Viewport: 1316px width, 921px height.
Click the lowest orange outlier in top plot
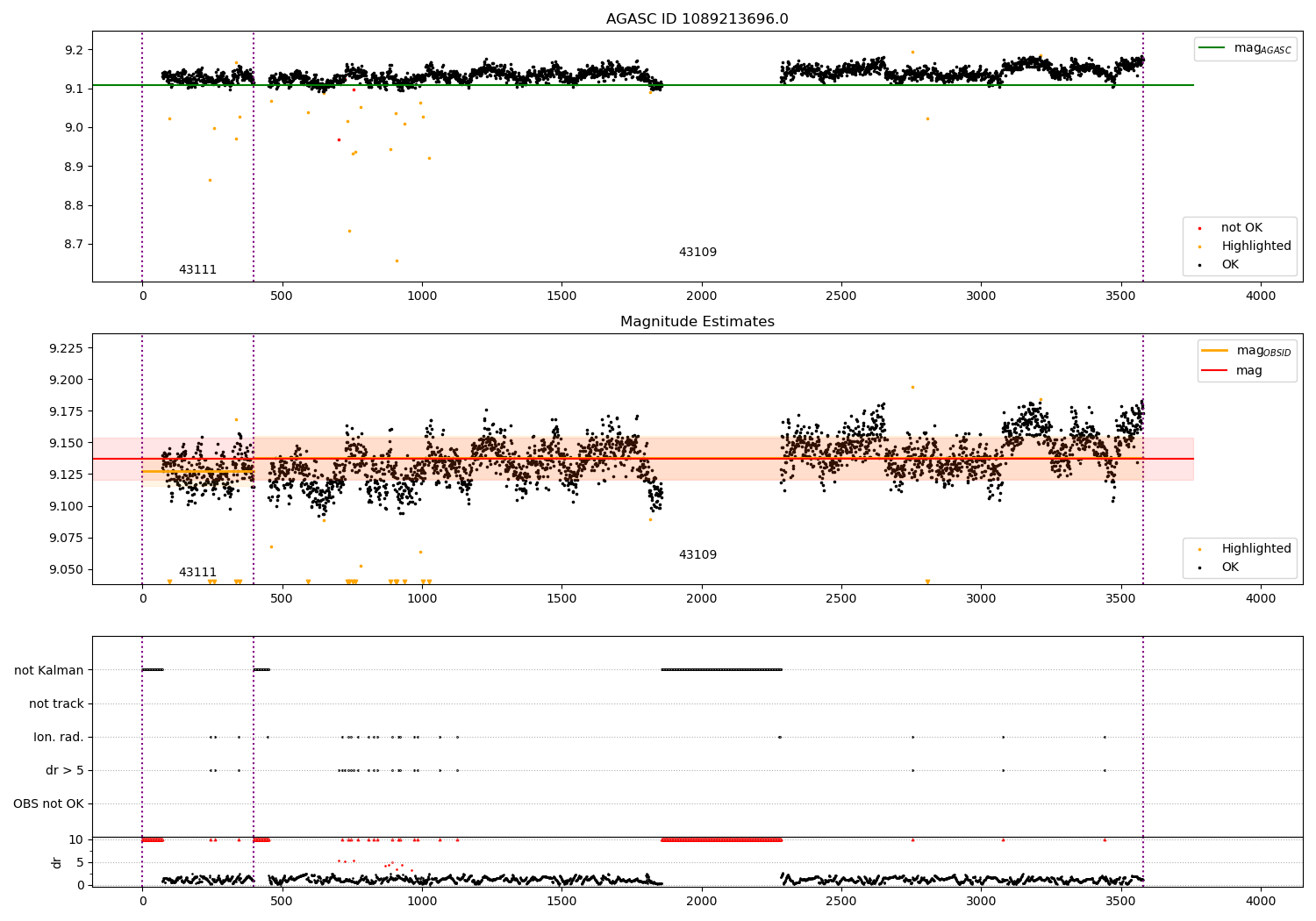(397, 261)
